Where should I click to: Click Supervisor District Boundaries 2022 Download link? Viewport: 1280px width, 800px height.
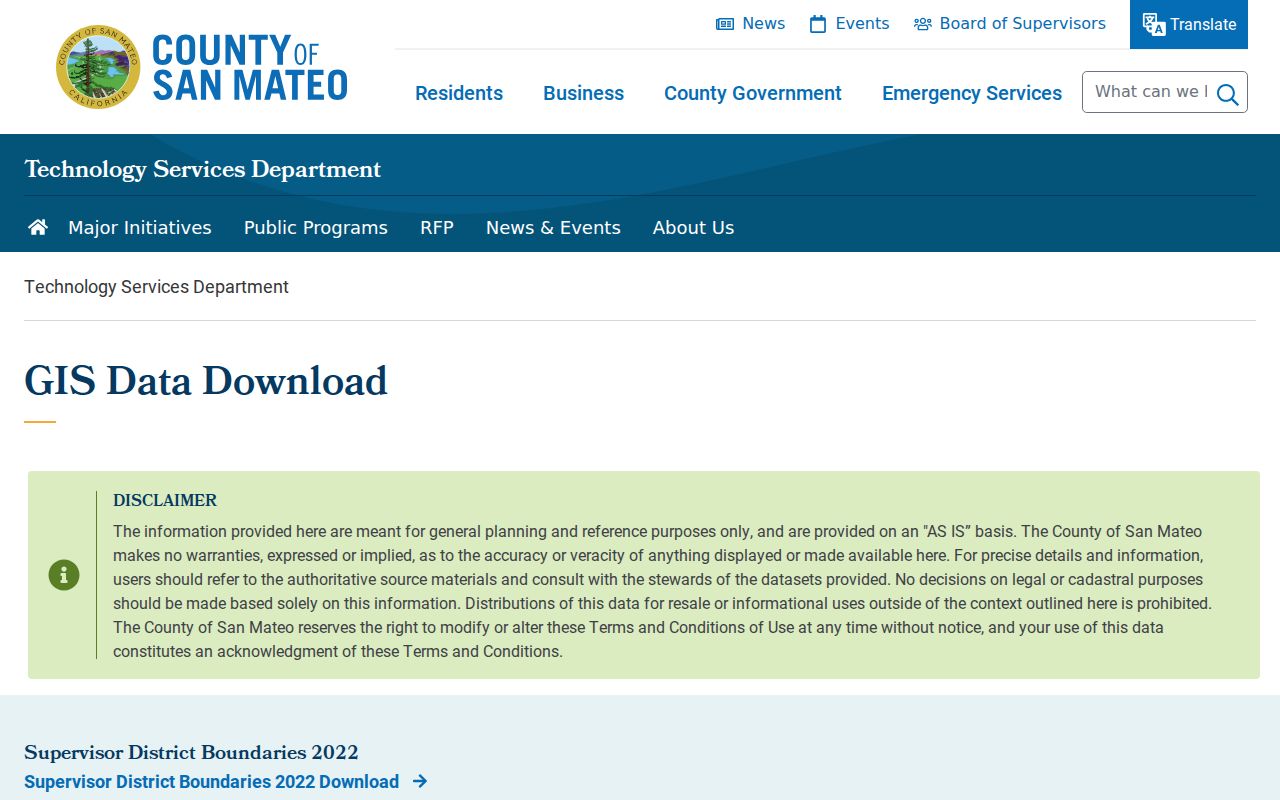pyautogui.click(x=212, y=781)
